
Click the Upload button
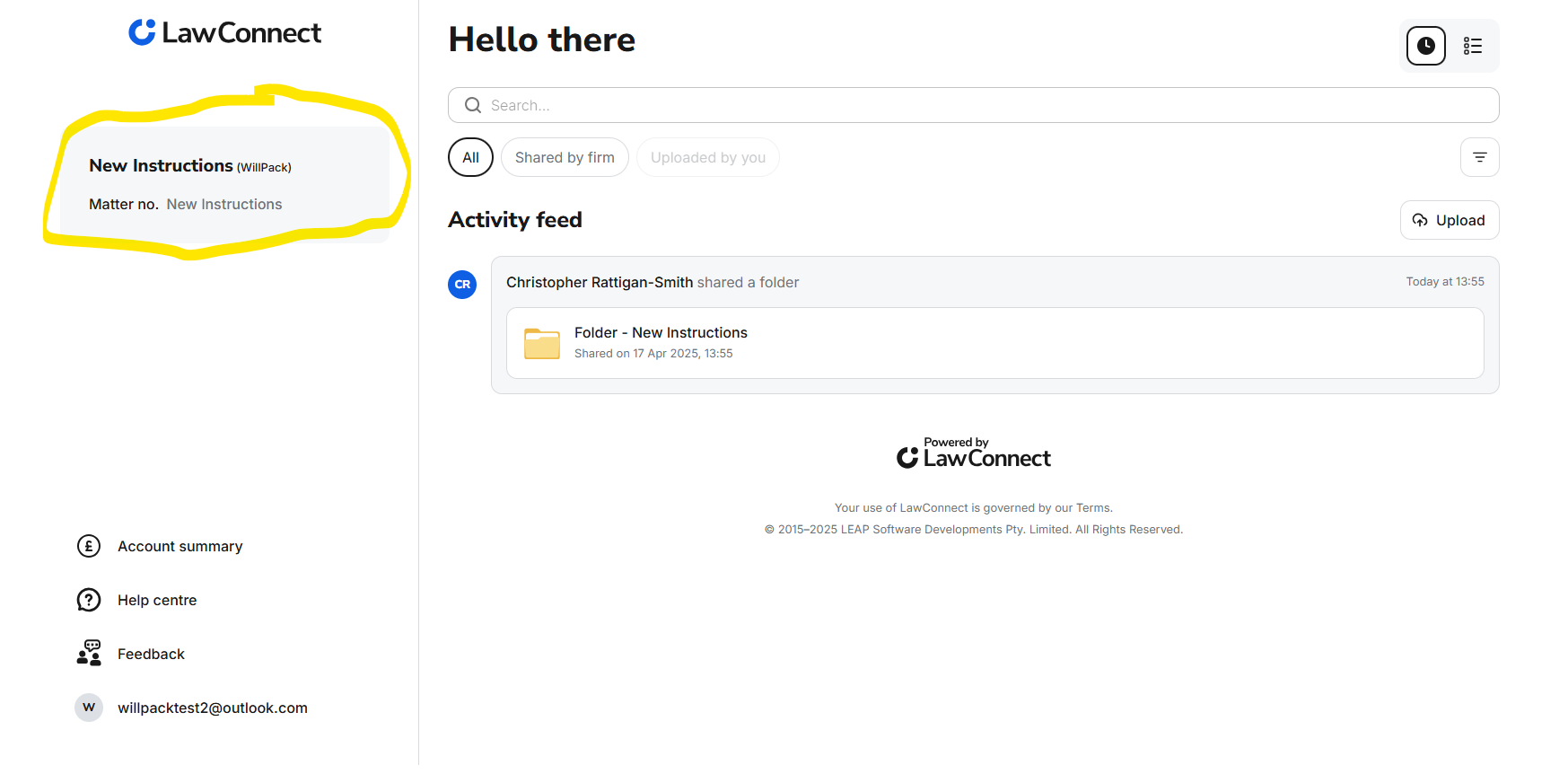pos(1450,220)
